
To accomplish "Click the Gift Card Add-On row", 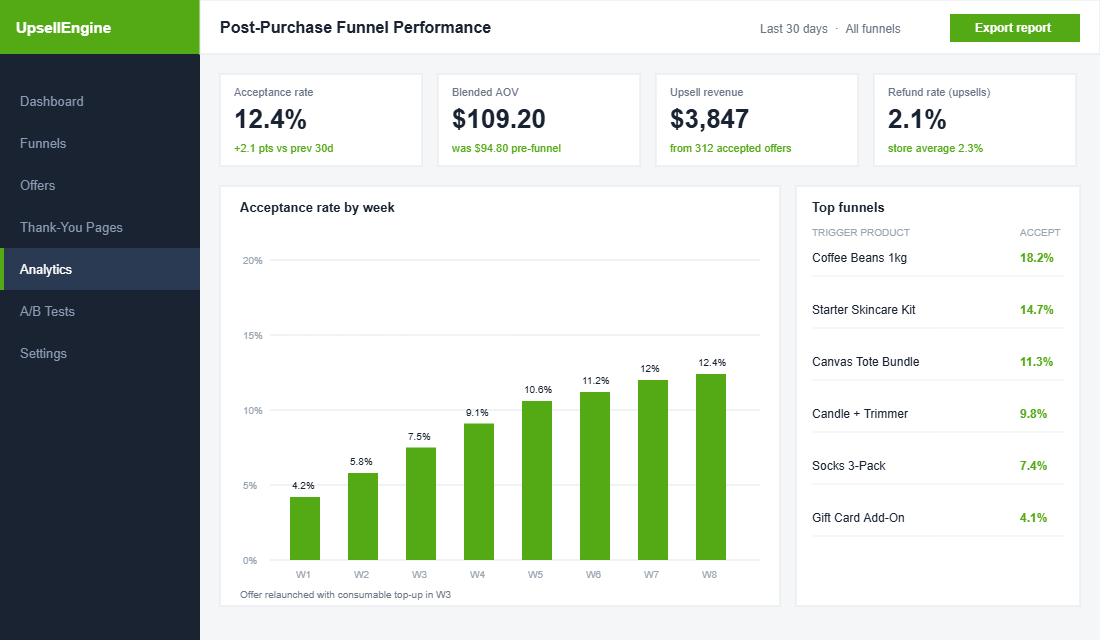I will (937, 517).
